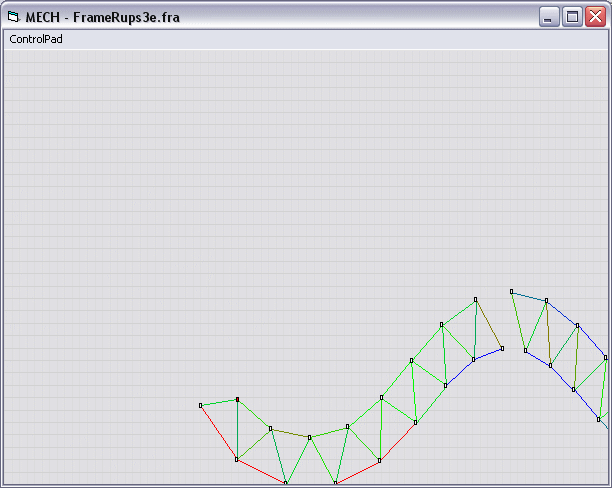The image size is (612, 488).
Task: Click the blue member ending at left truss tip
Action: click(x=488, y=354)
